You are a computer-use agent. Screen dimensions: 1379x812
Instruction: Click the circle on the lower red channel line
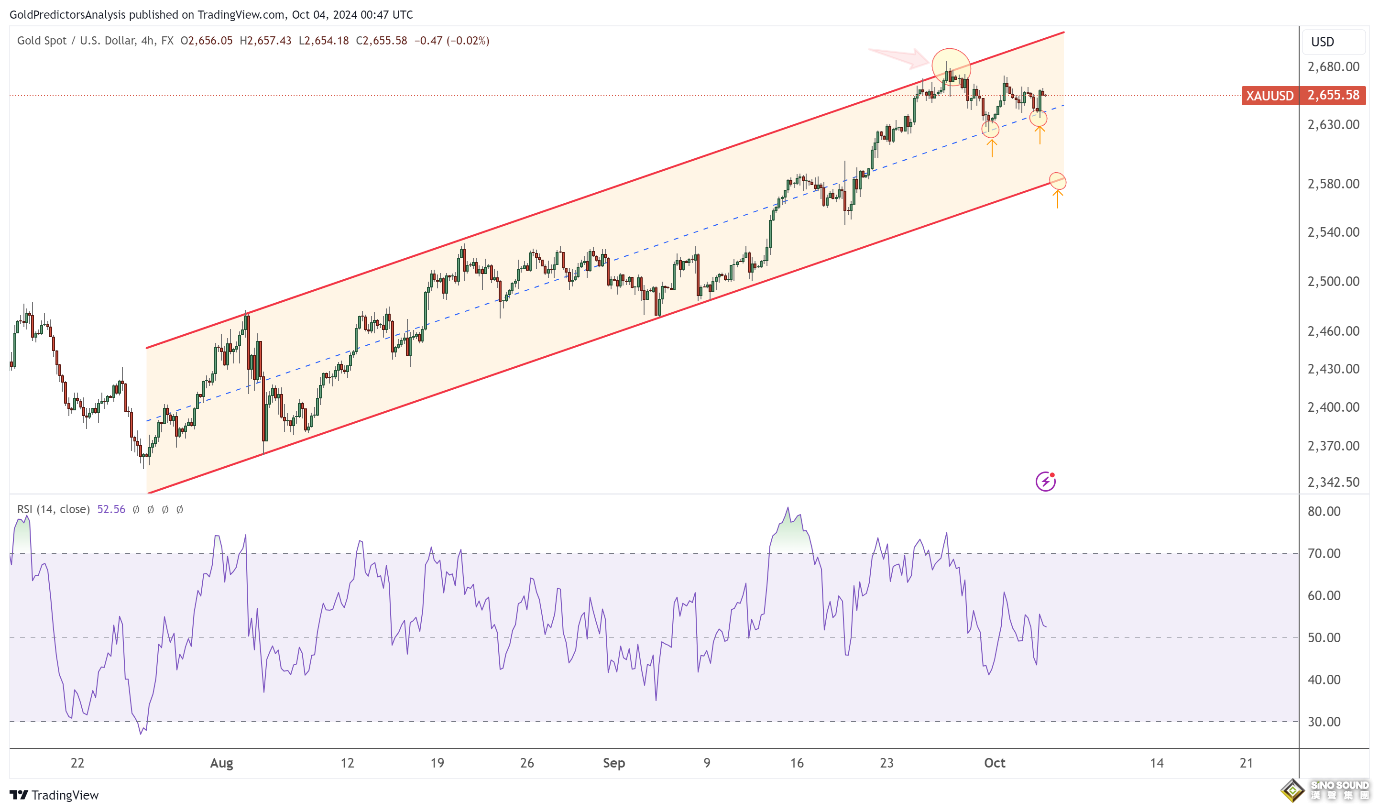(x=1057, y=181)
